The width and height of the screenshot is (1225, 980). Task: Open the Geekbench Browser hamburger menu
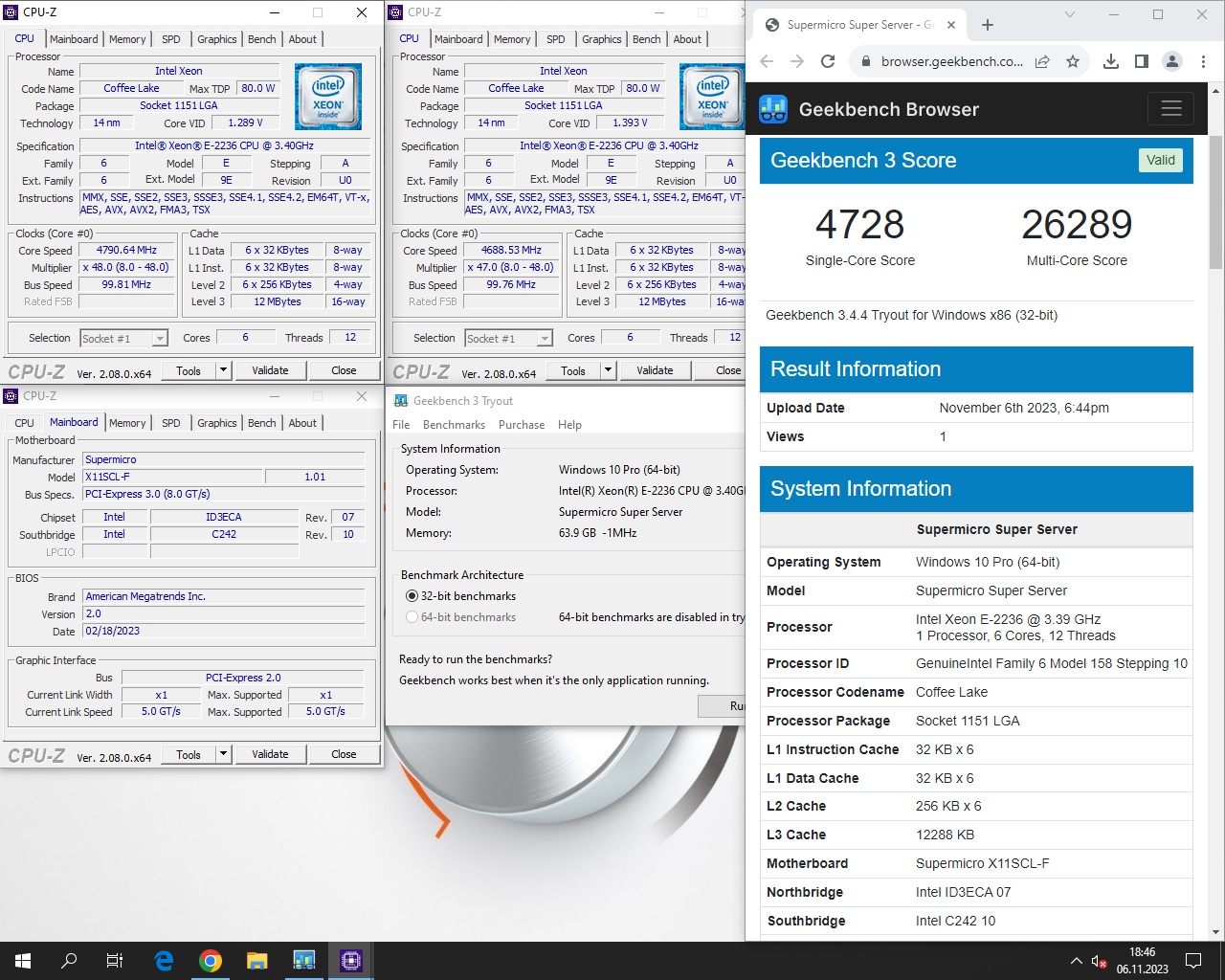1170,109
